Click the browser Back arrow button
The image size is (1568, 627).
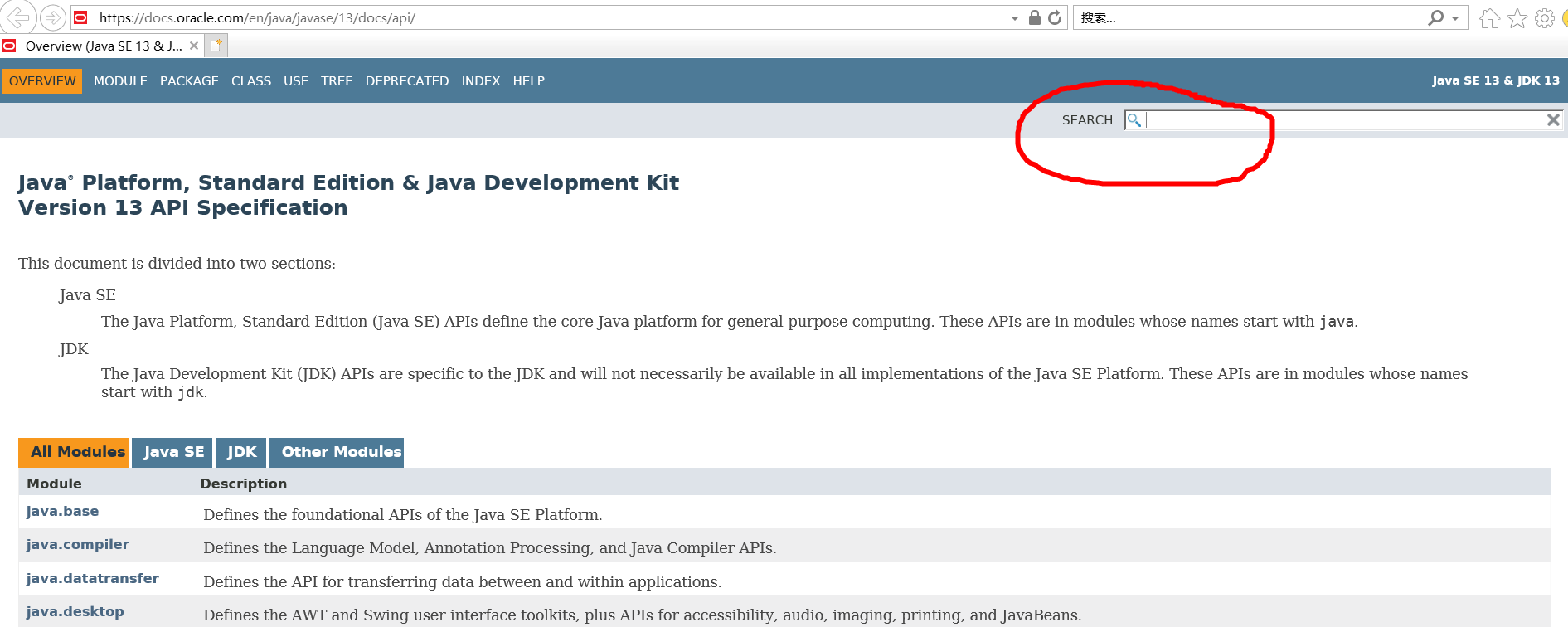17,17
